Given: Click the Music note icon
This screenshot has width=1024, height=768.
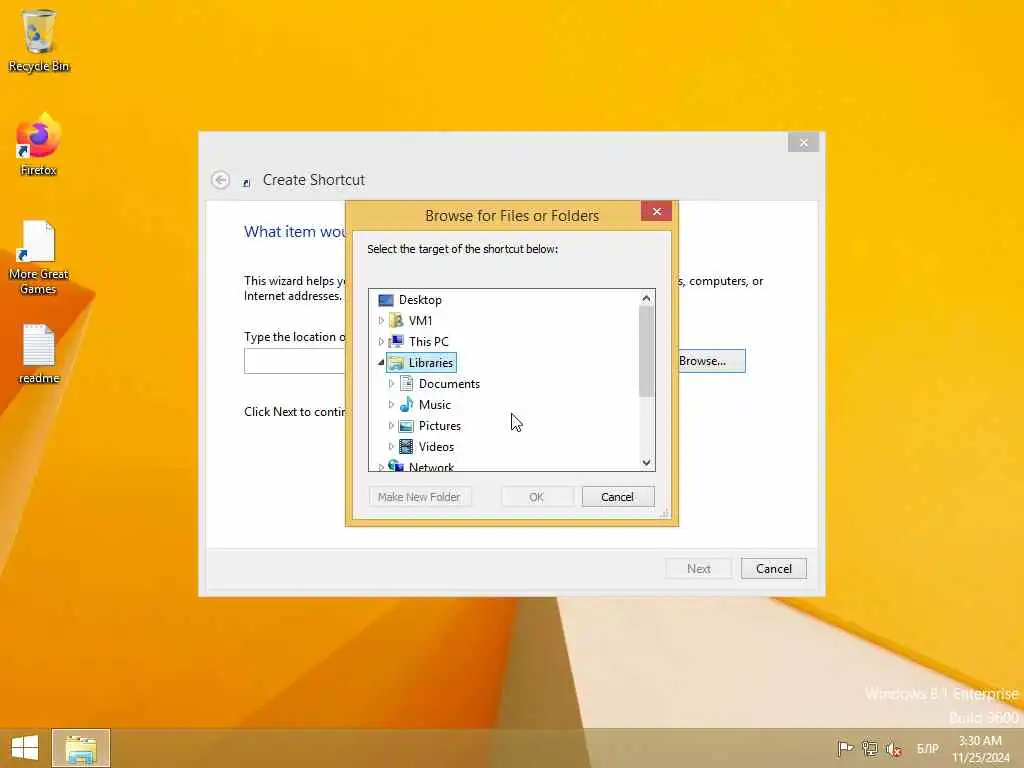Looking at the screenshot, I should pos(406,404).
